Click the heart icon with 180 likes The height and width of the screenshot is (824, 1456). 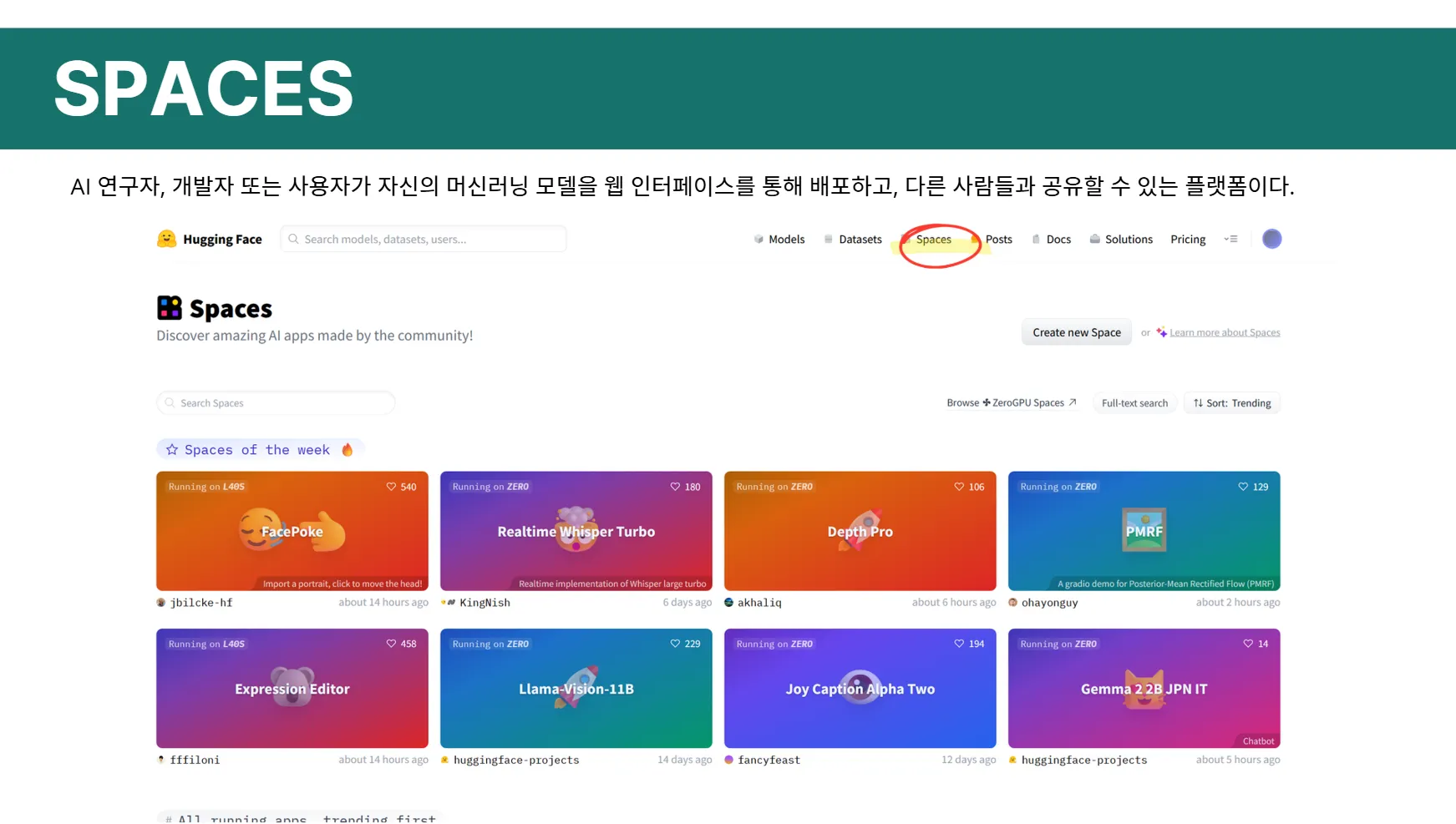[x=675, y=487]
